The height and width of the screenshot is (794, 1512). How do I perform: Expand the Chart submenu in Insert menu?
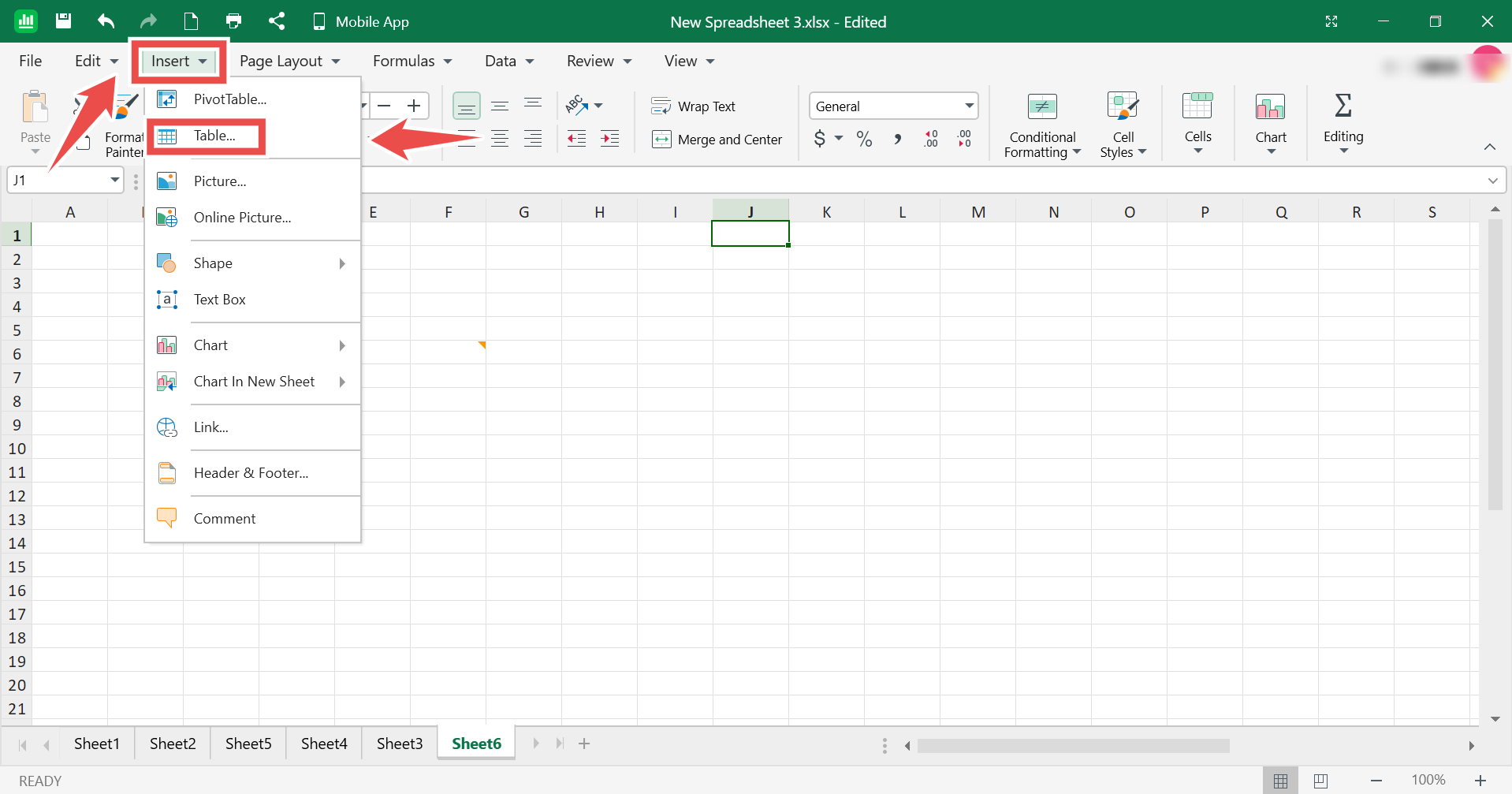click(252, 345)
